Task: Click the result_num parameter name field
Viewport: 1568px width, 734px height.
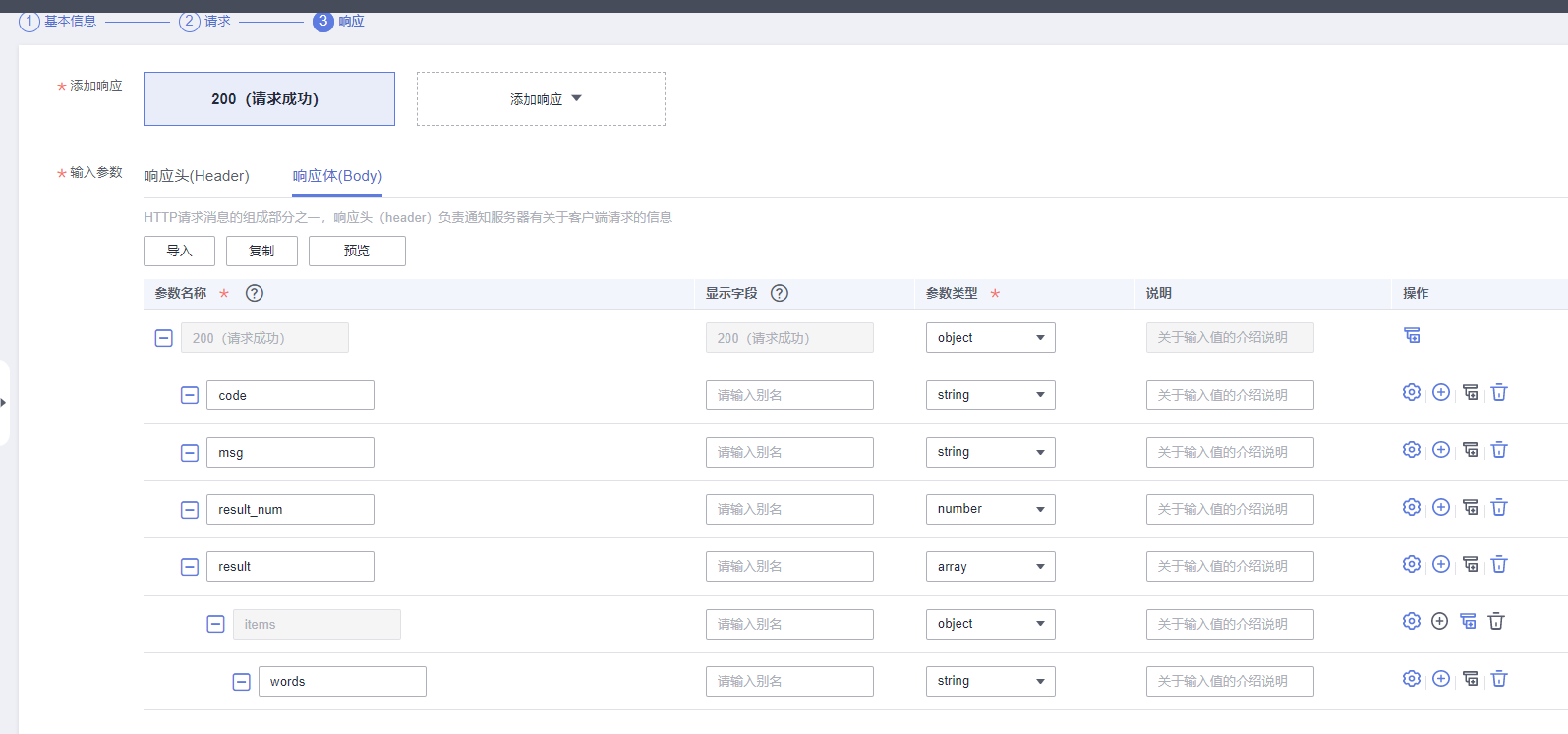Action: pyautogui.click(x=290, y=509)
